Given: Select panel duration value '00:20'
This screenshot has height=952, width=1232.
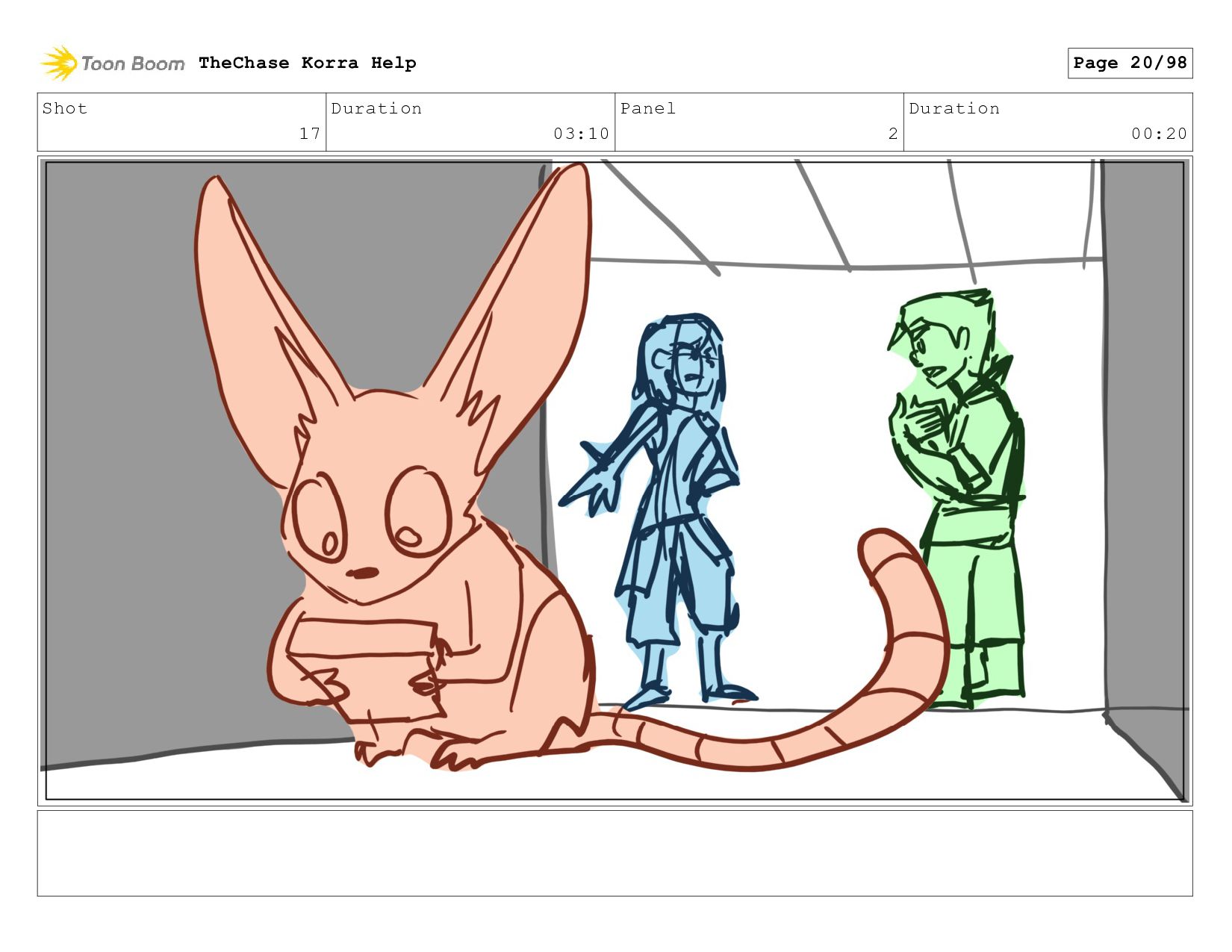Looking at the screenshot, I should coord(1159,134).
